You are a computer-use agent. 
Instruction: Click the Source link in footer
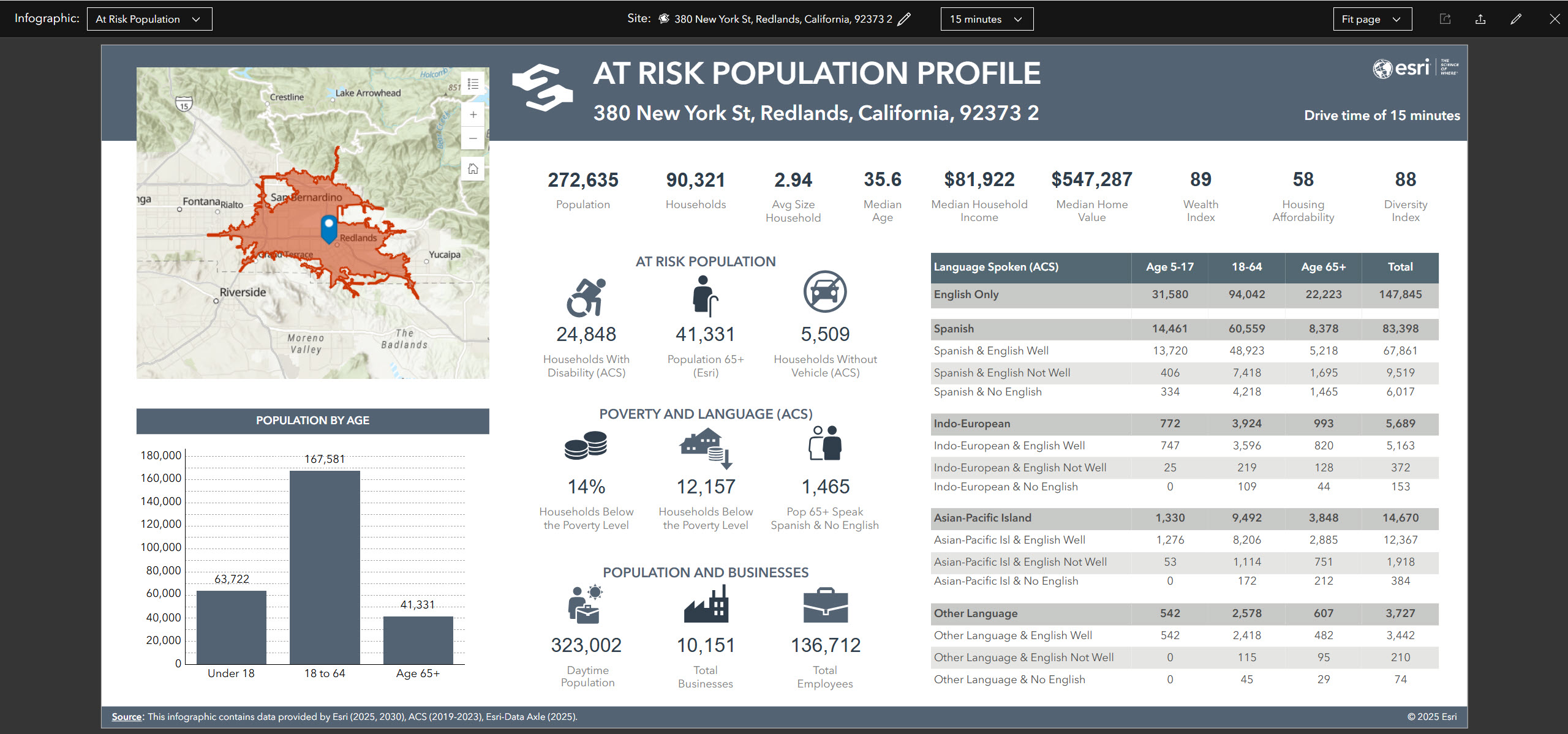[127, 716]
